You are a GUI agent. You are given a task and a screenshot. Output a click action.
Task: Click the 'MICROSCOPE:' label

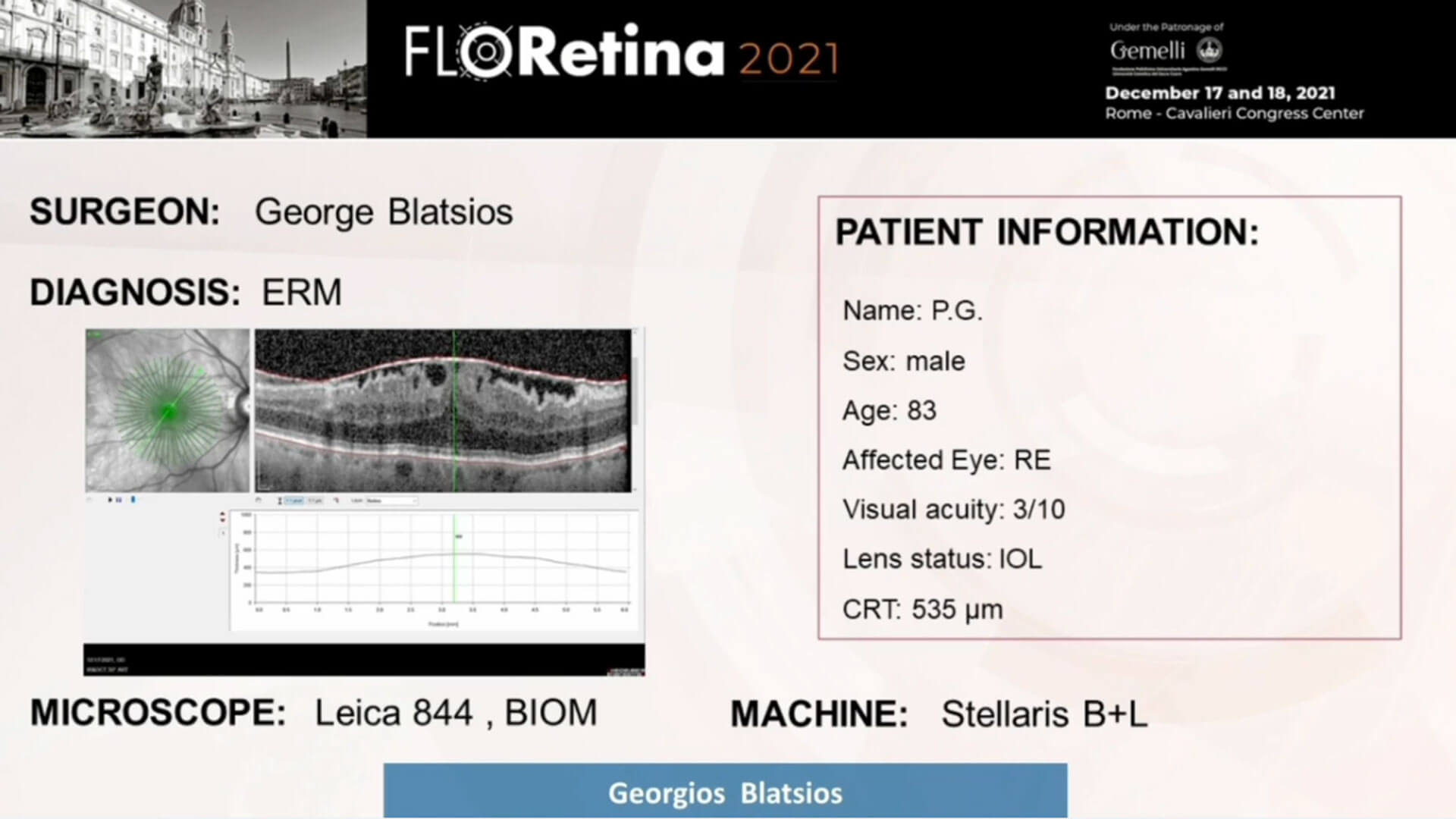pyautogui.click(x=158, y=713)
